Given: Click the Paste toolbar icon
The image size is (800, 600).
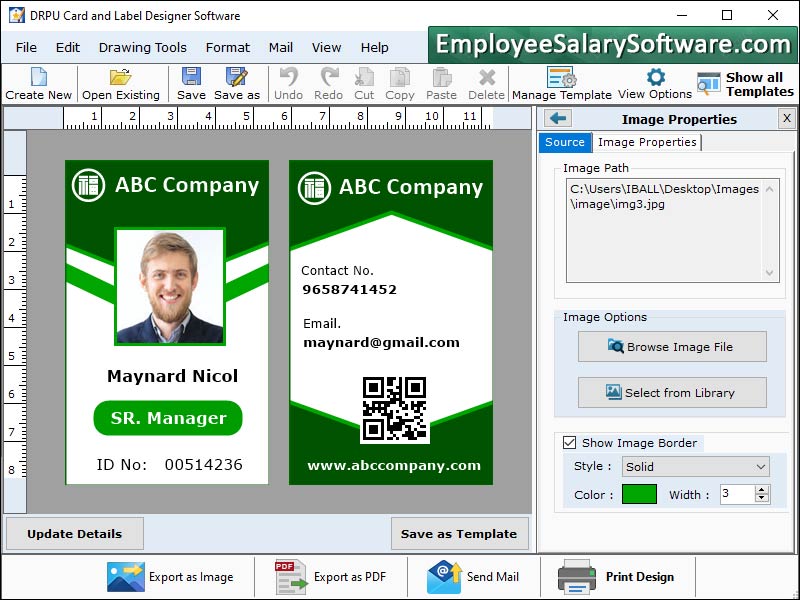Looking at the screenshot, I should (444, 83).
